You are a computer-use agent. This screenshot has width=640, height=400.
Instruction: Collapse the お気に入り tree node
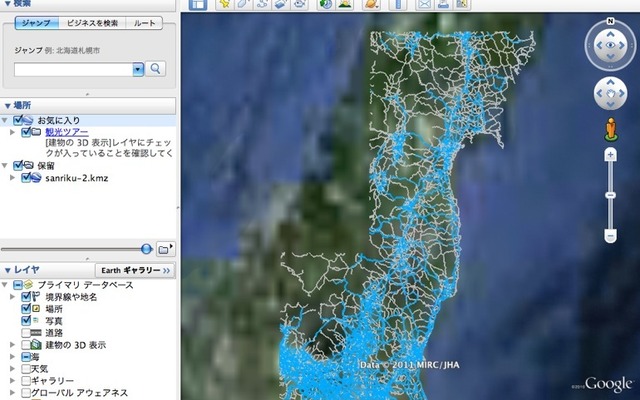point(5,120)
